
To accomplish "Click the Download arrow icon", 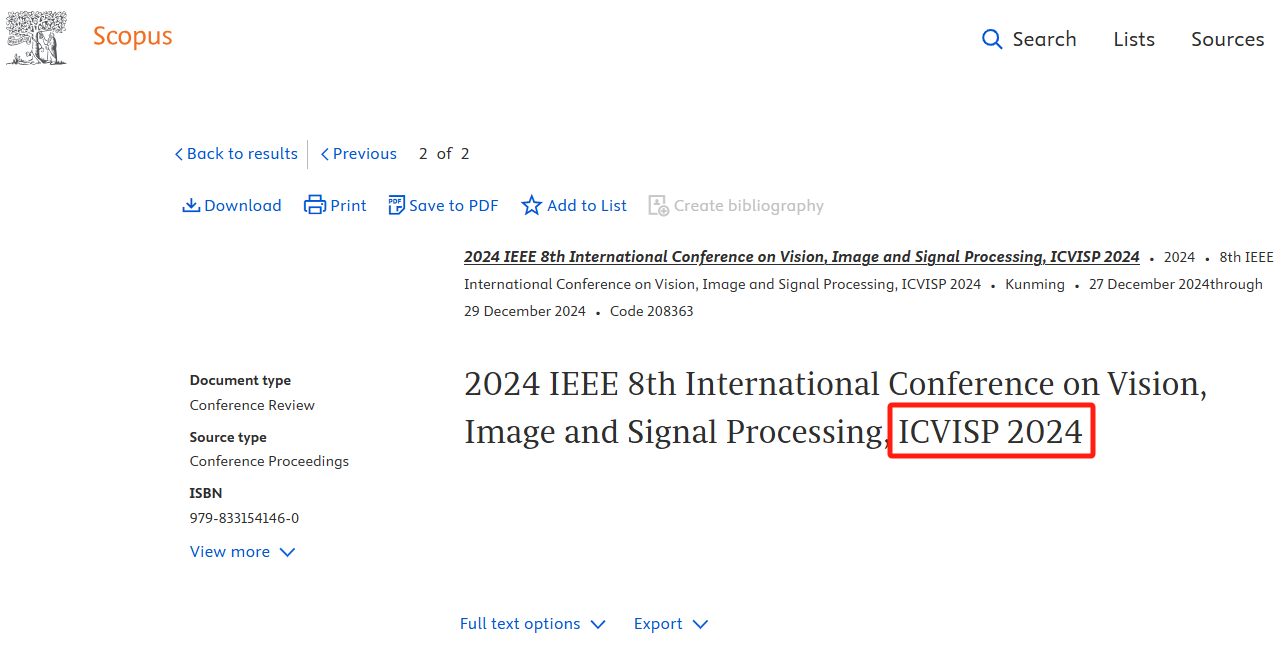I will click(x=191, y=206).
